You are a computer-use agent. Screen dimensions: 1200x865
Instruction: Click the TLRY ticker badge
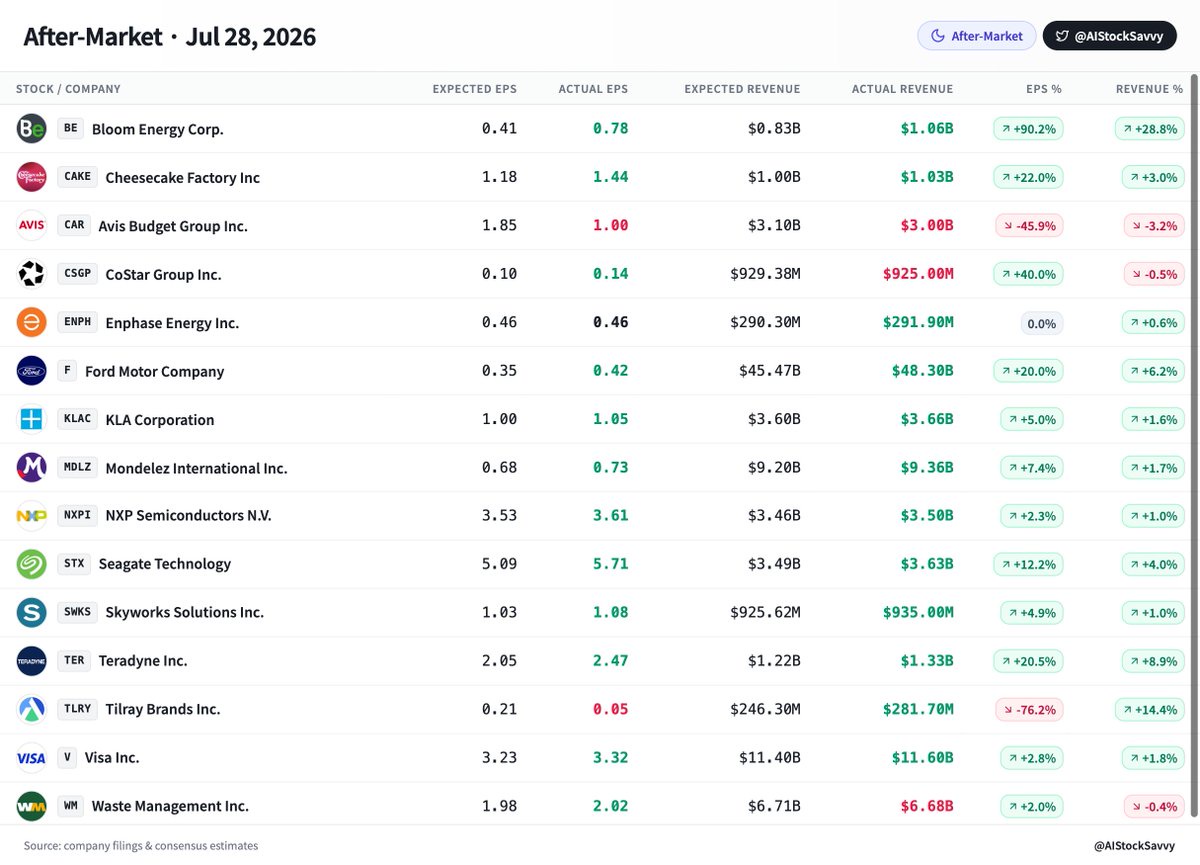pyautogui.click(x=77, y=709)
